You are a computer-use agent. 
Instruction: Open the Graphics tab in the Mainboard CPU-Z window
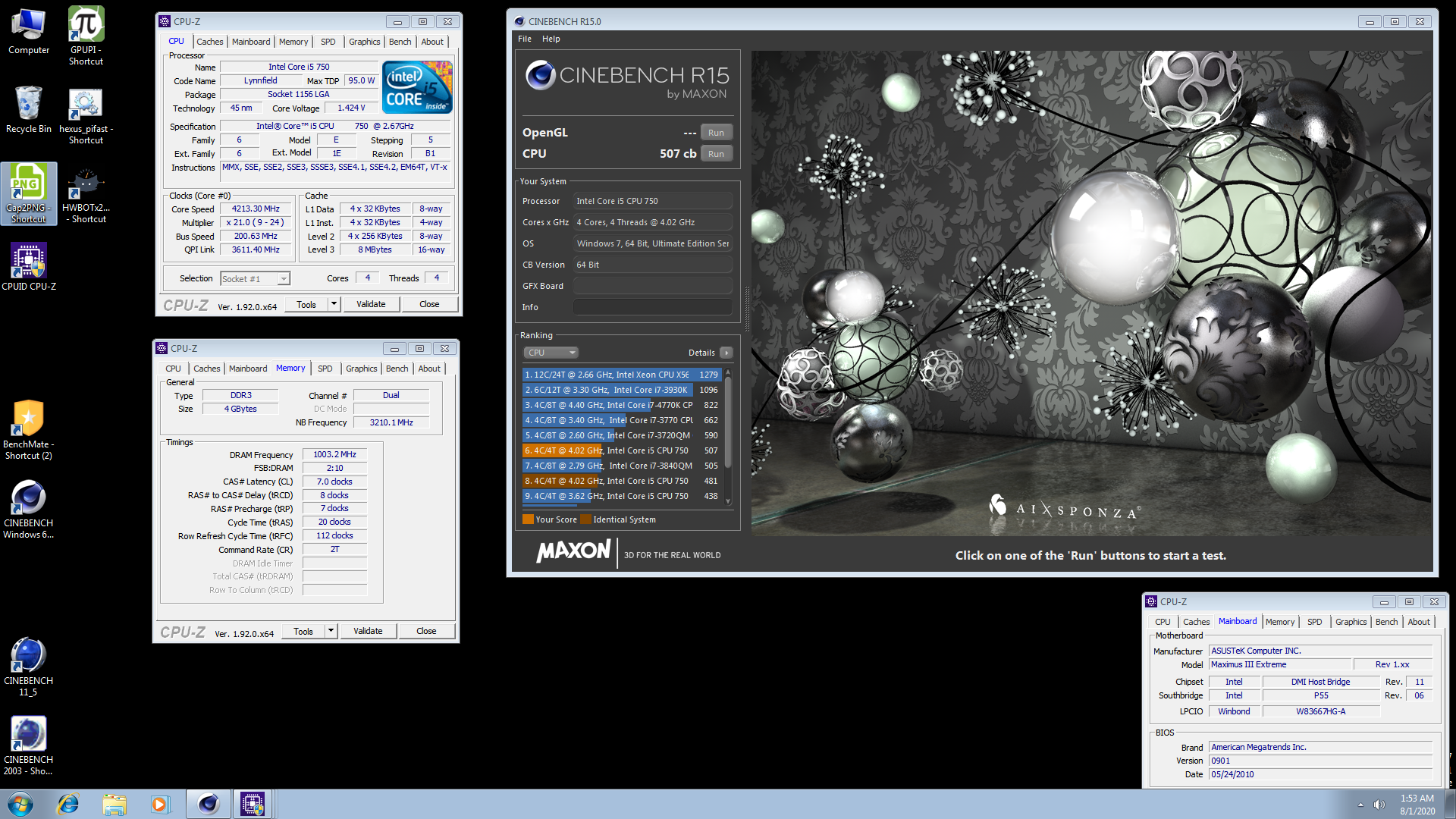pyautogui.click(x=1351, y=622)
